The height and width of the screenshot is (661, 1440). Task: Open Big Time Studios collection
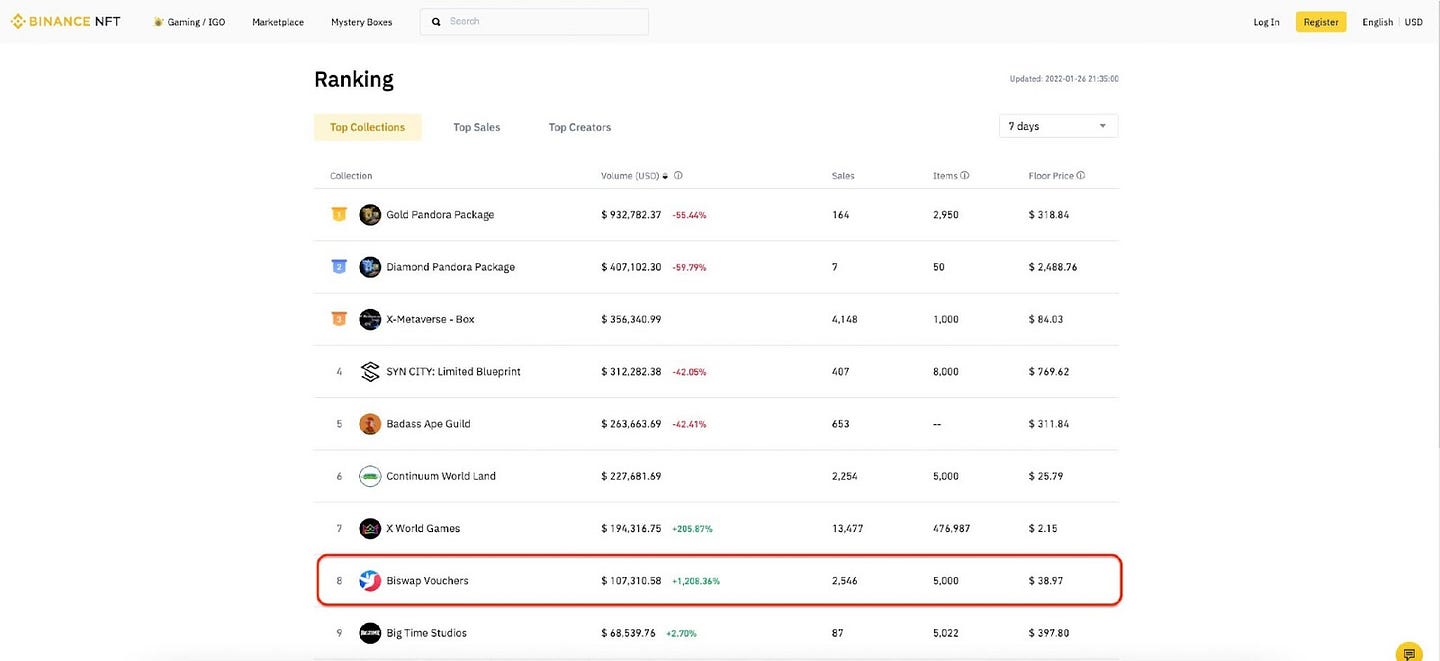click(426, 633)
